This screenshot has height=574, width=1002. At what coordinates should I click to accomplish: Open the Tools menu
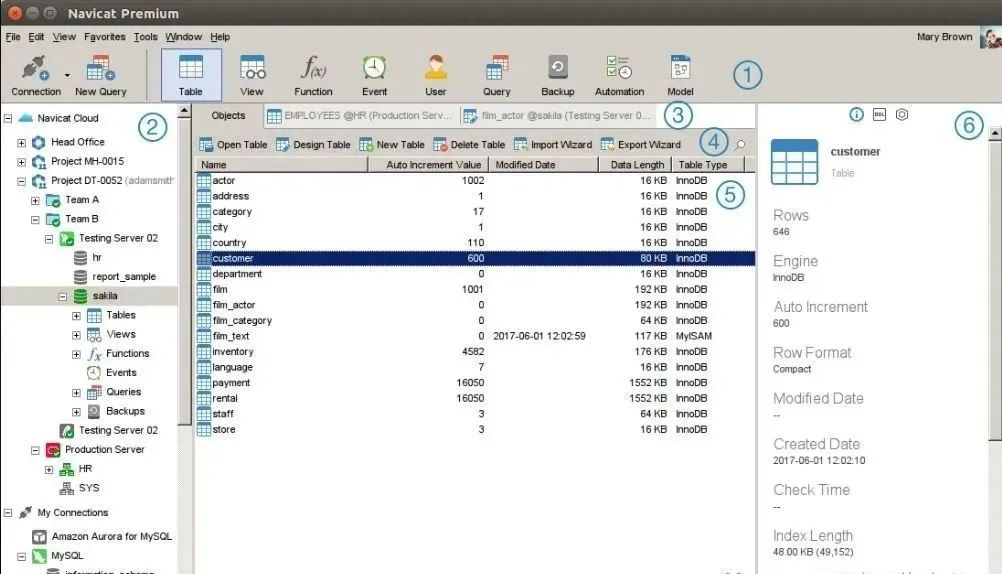click(x=145, y=37)
